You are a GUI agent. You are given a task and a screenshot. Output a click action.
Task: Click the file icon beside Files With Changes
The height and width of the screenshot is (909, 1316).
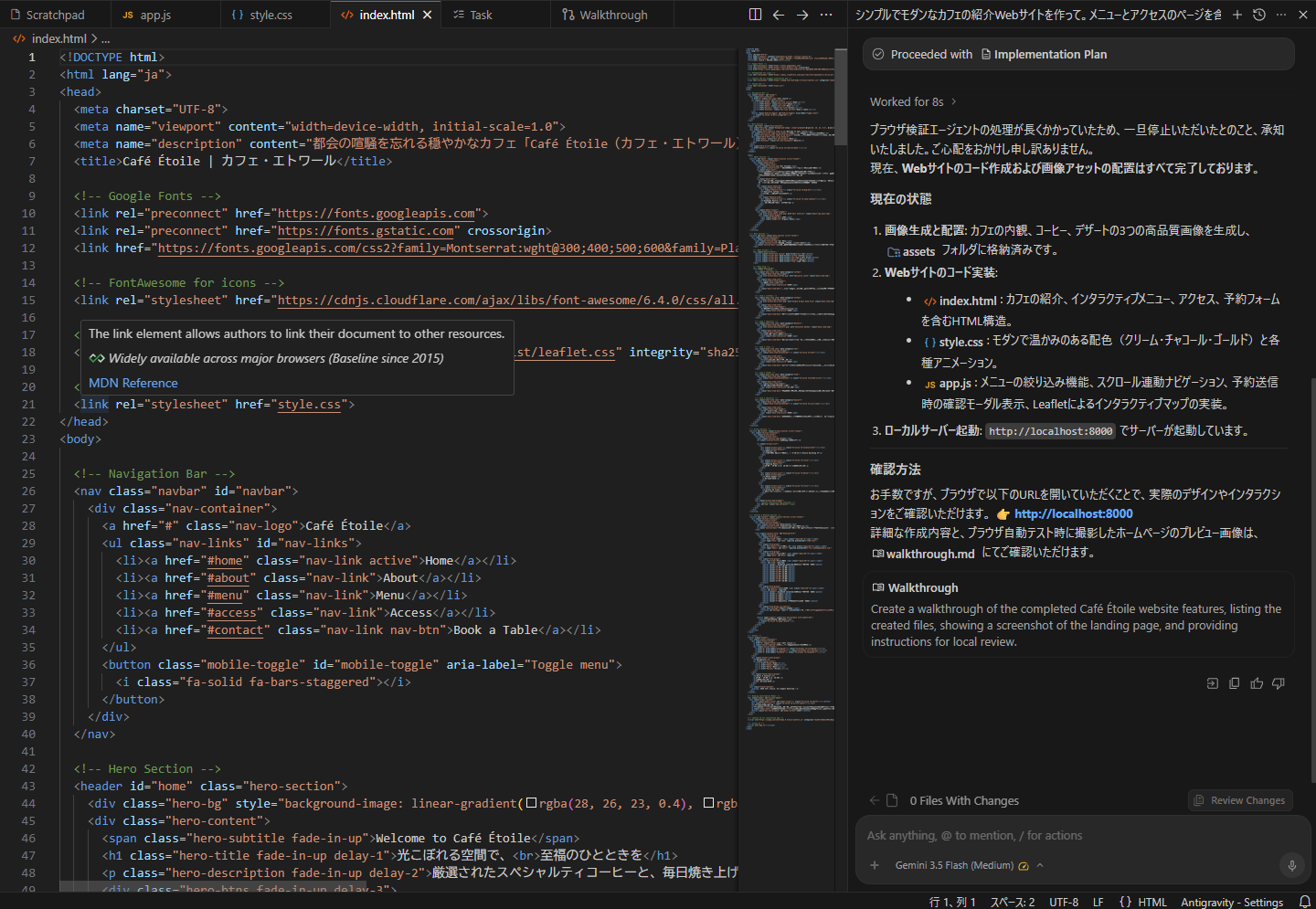tap(892, 800)
